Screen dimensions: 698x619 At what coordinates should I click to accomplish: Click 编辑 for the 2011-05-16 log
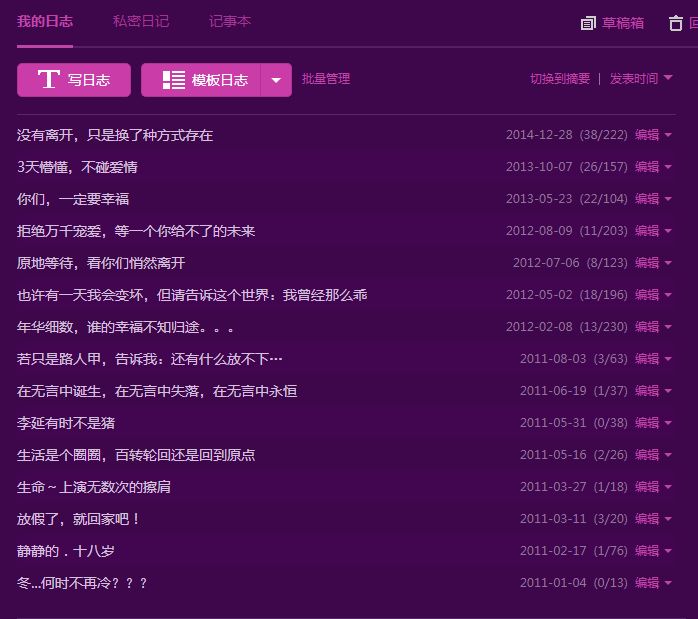click(x=647, y=455)
